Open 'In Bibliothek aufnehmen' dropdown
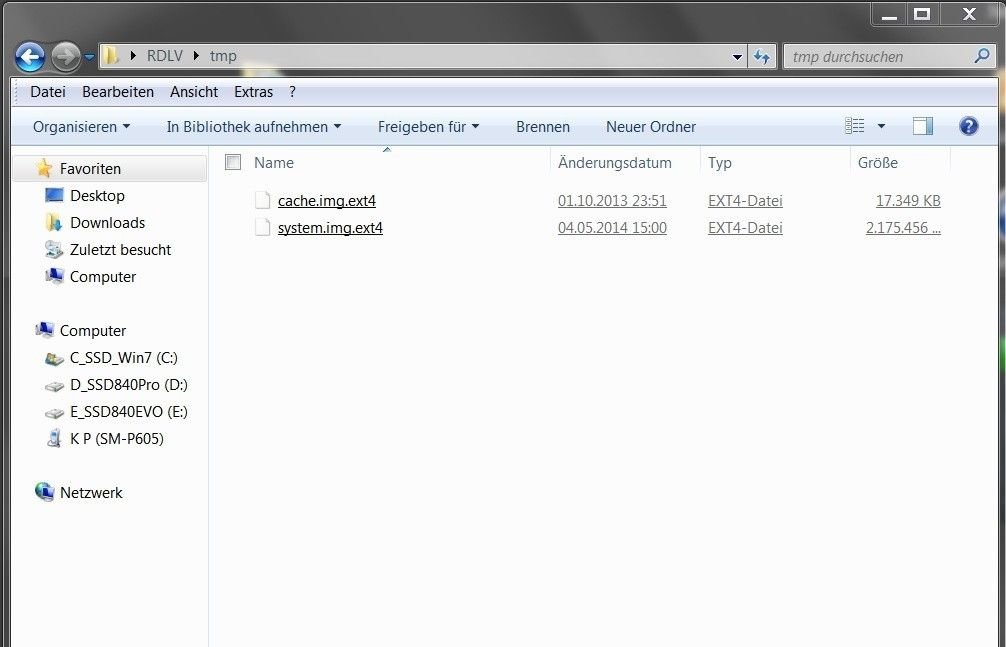 pyautogui.click(x=253, y=126)
